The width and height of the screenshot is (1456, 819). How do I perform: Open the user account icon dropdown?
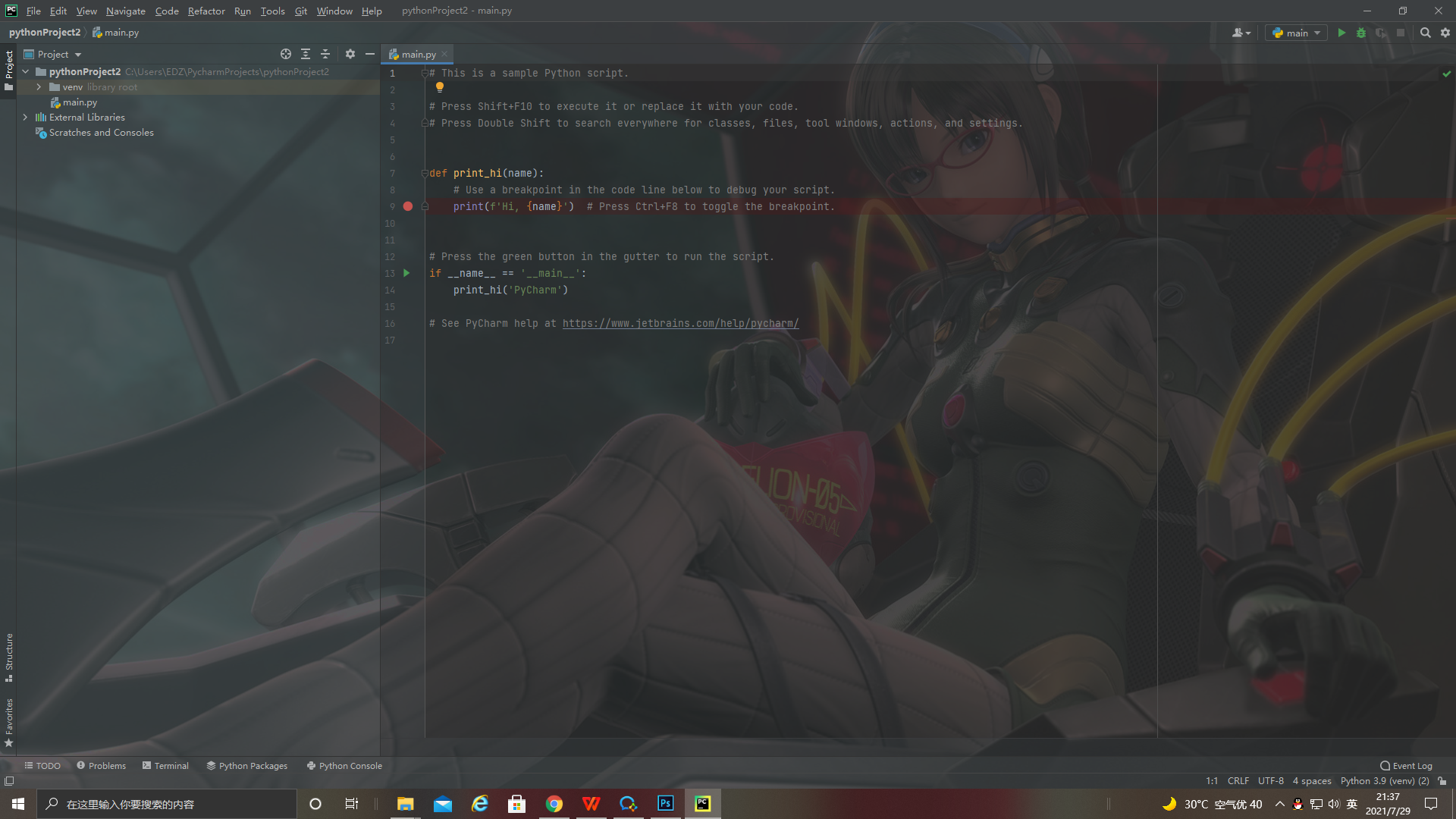(1241, 33)
